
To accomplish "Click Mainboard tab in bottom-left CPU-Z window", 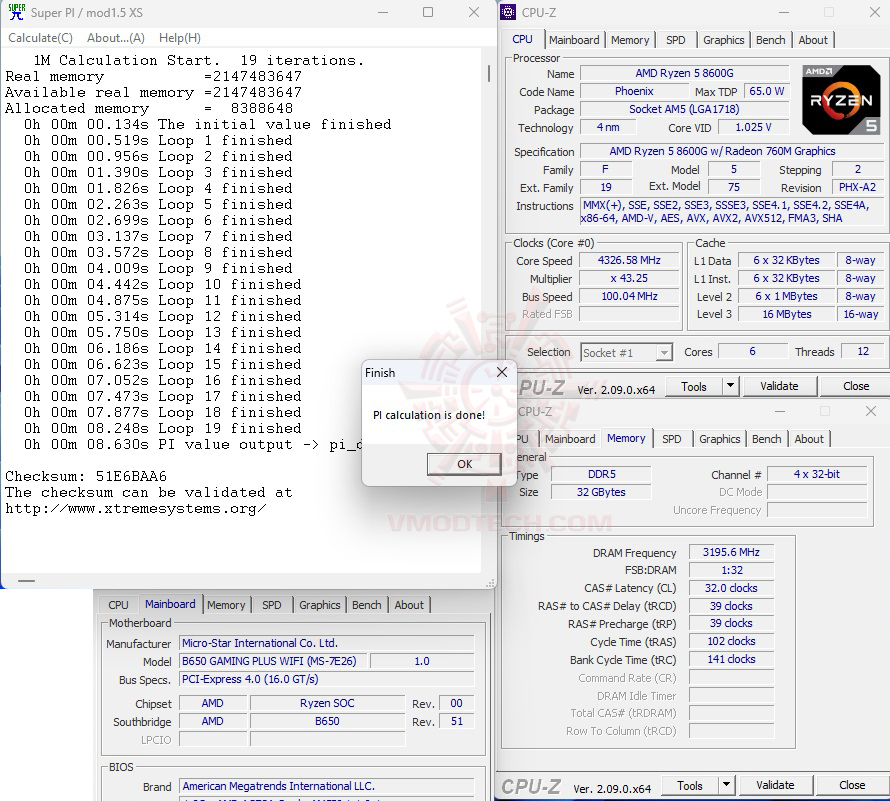I will click(x=170, y=604).
